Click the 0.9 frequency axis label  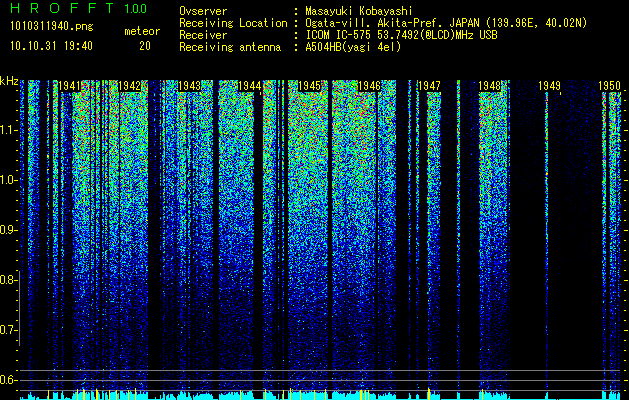(x=8, y=230)
